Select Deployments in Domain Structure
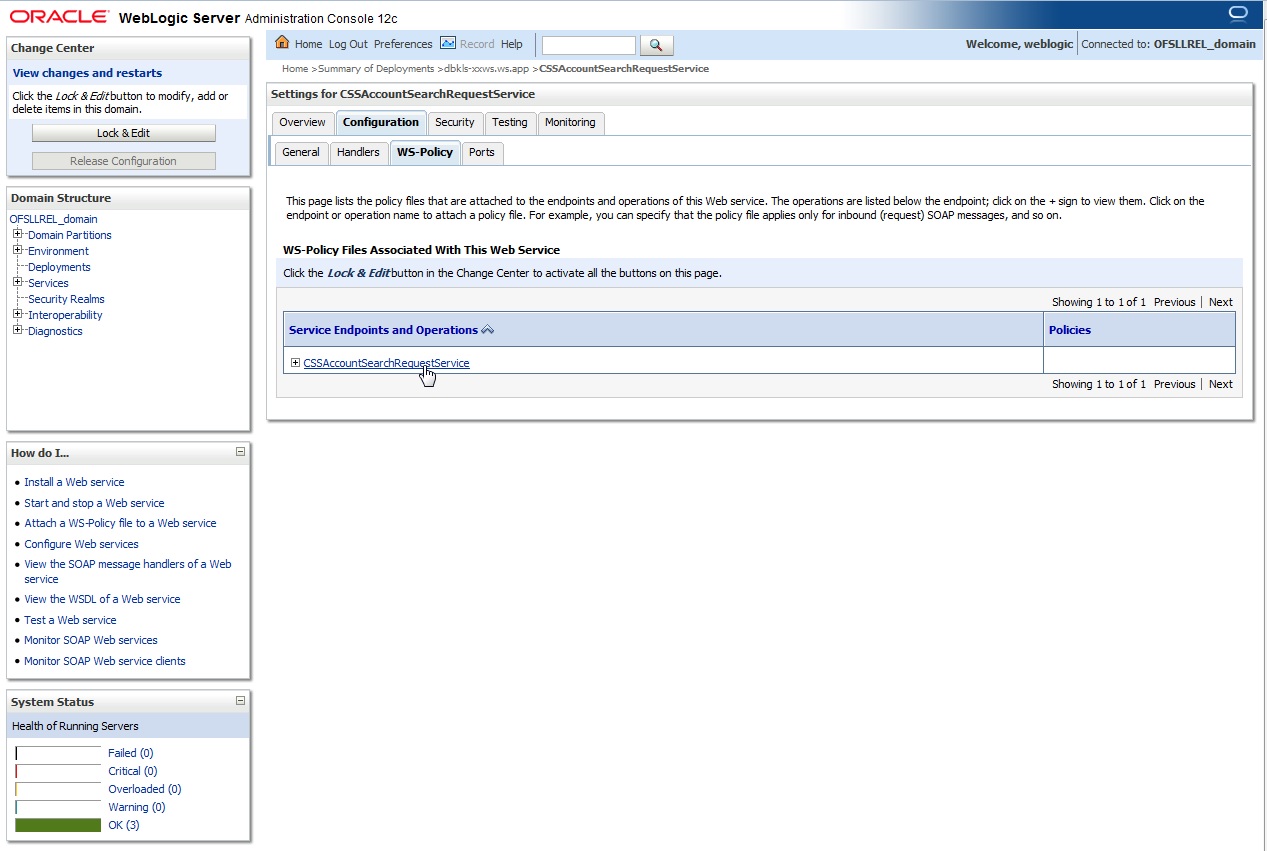Screen dimensions: 1267x851 (x=59, y=267)
